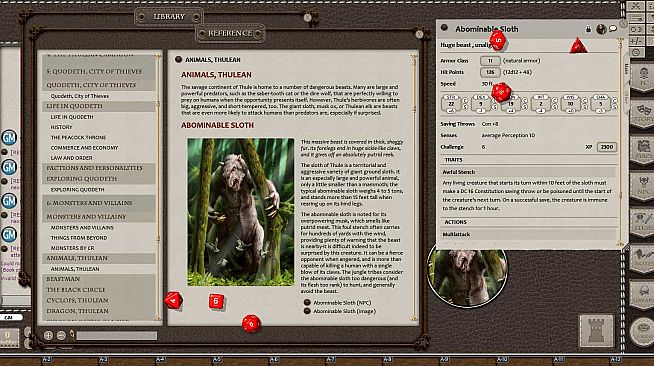Click the speech bubble icon on NPC sheet
The width and height of the screenshot is (654, 366).
coord(613,28)
